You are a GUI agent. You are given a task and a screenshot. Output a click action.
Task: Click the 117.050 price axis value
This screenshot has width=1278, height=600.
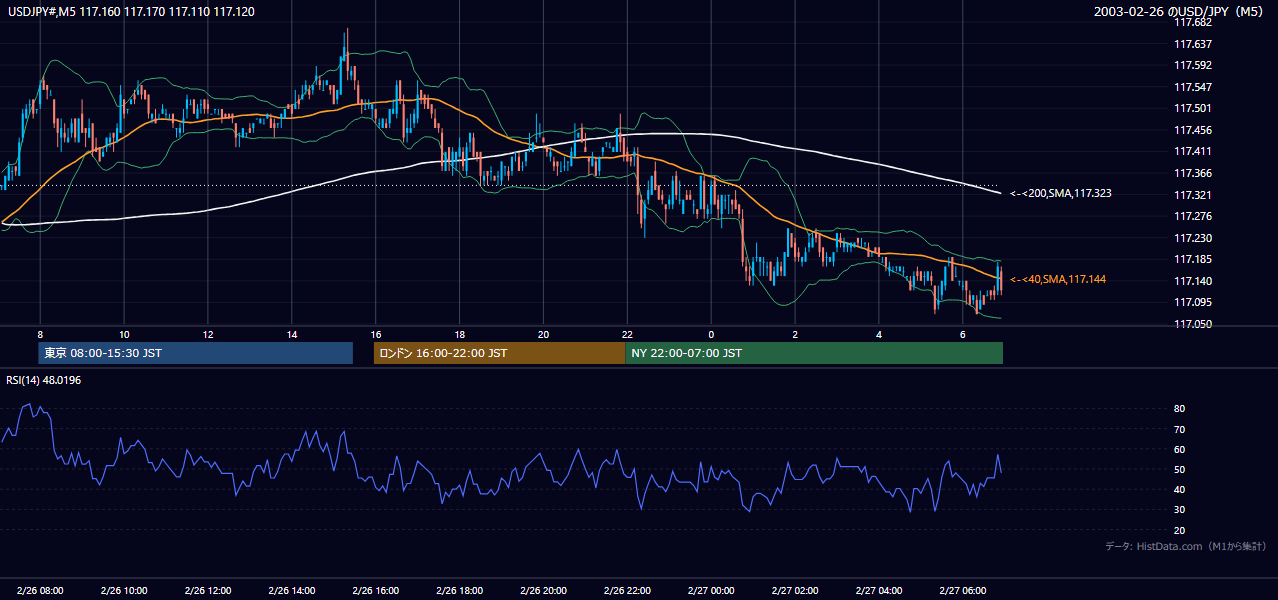[1192, 324]
